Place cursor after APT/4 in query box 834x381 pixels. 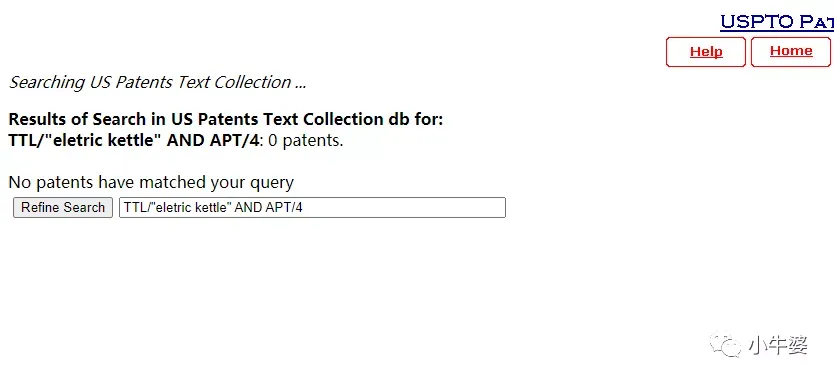[303, 208]
